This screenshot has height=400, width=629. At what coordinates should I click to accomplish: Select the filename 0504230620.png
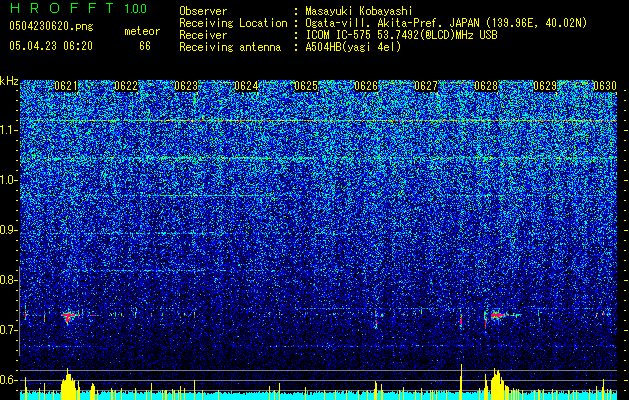tap(51, 26)
